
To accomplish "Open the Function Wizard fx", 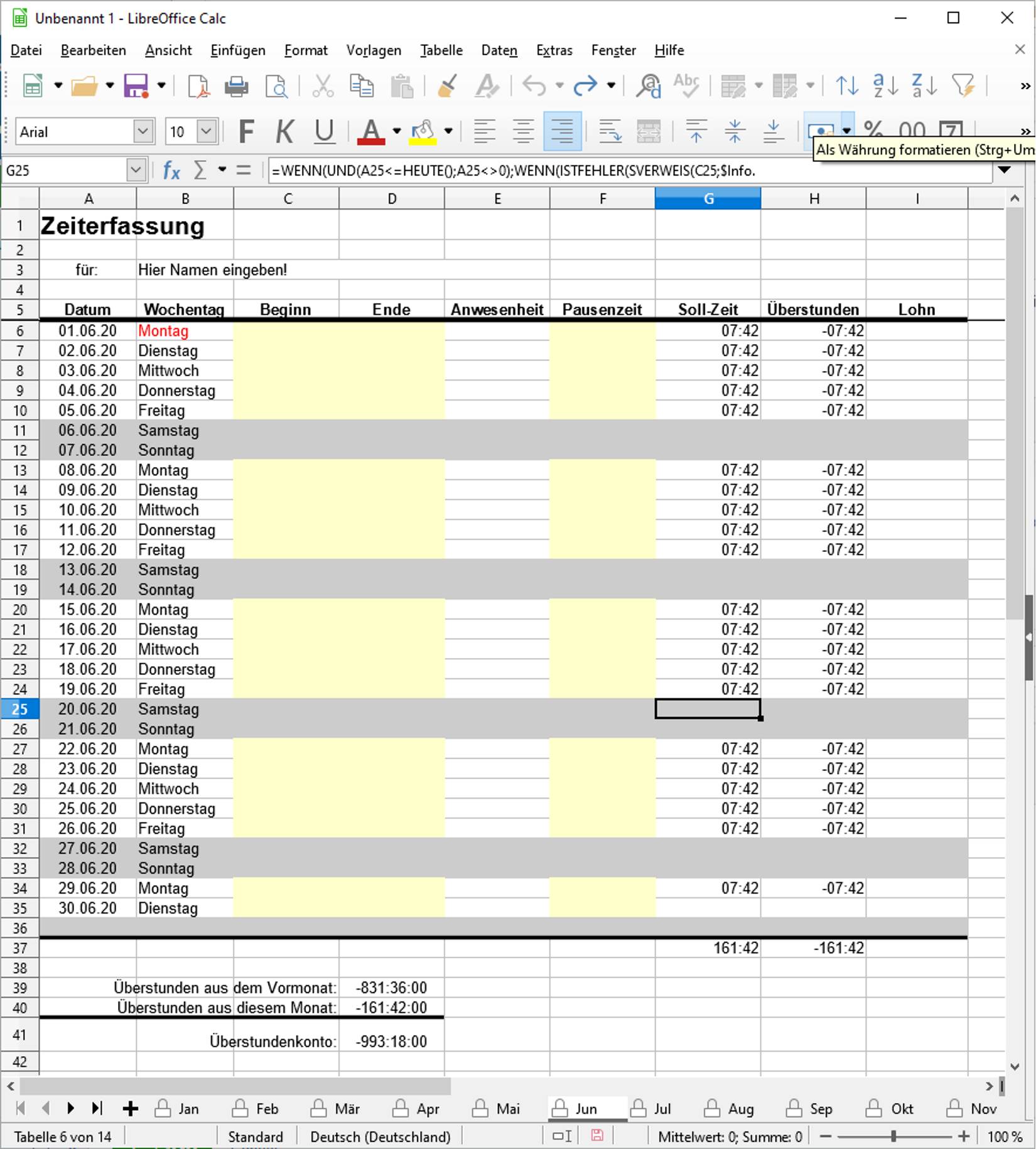I will [171, 170].
